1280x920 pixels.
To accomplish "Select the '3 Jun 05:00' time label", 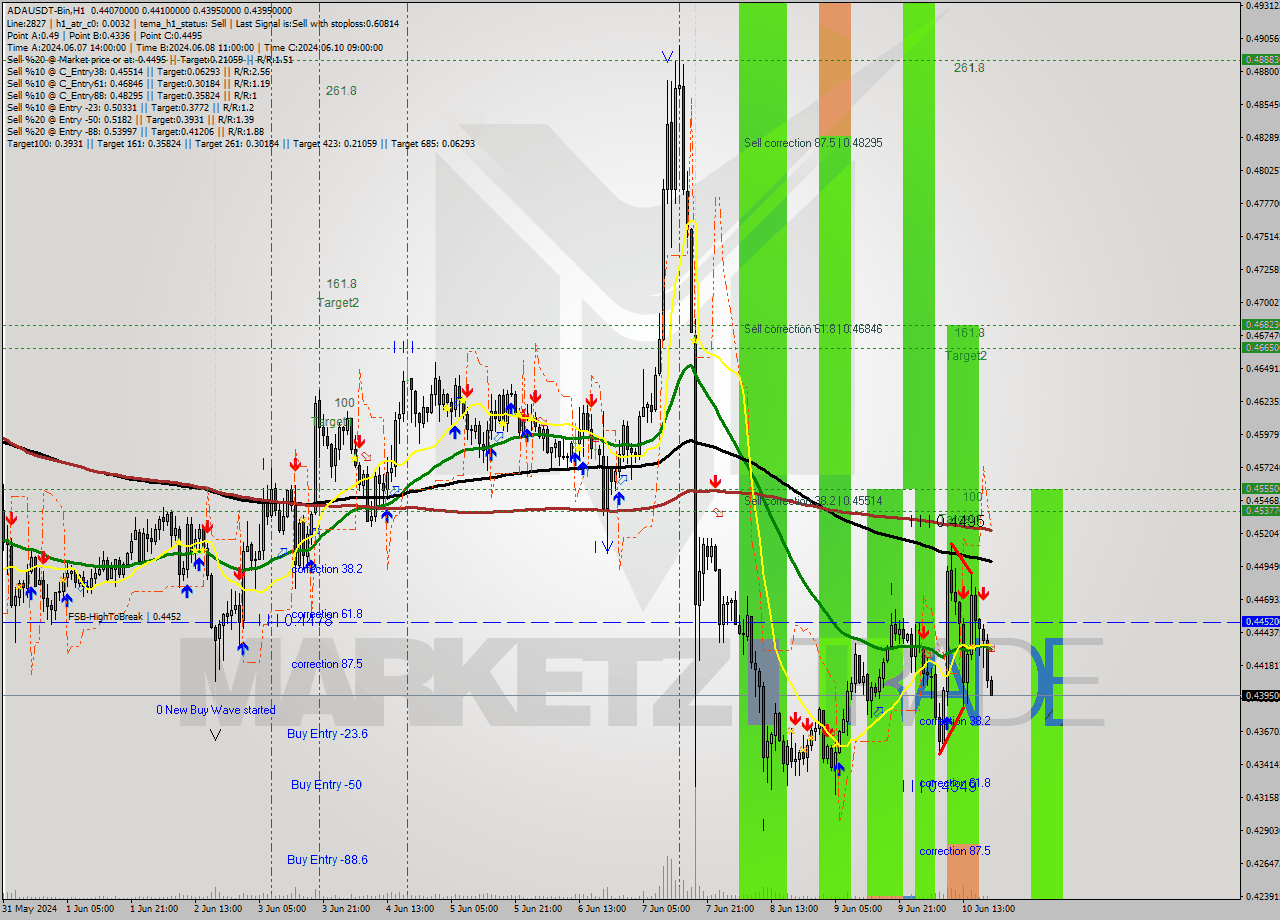I will coord(282,909).
